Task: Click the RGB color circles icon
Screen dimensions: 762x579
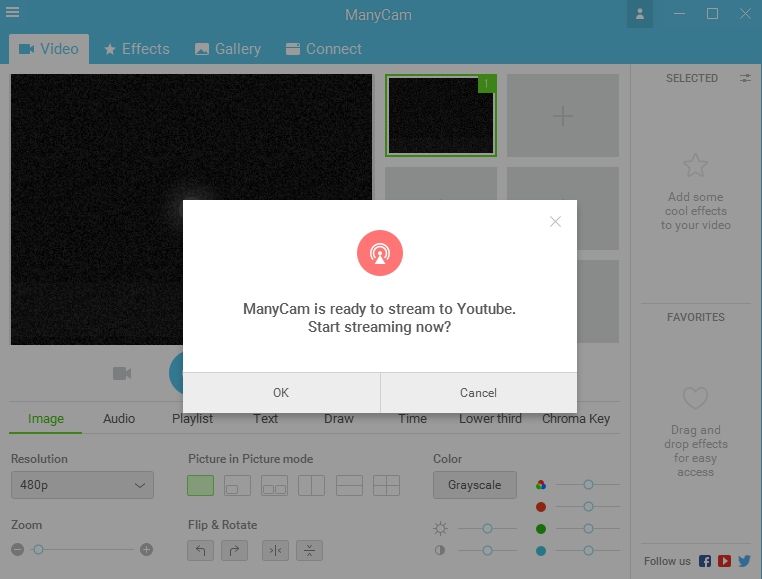Action: 541,485
